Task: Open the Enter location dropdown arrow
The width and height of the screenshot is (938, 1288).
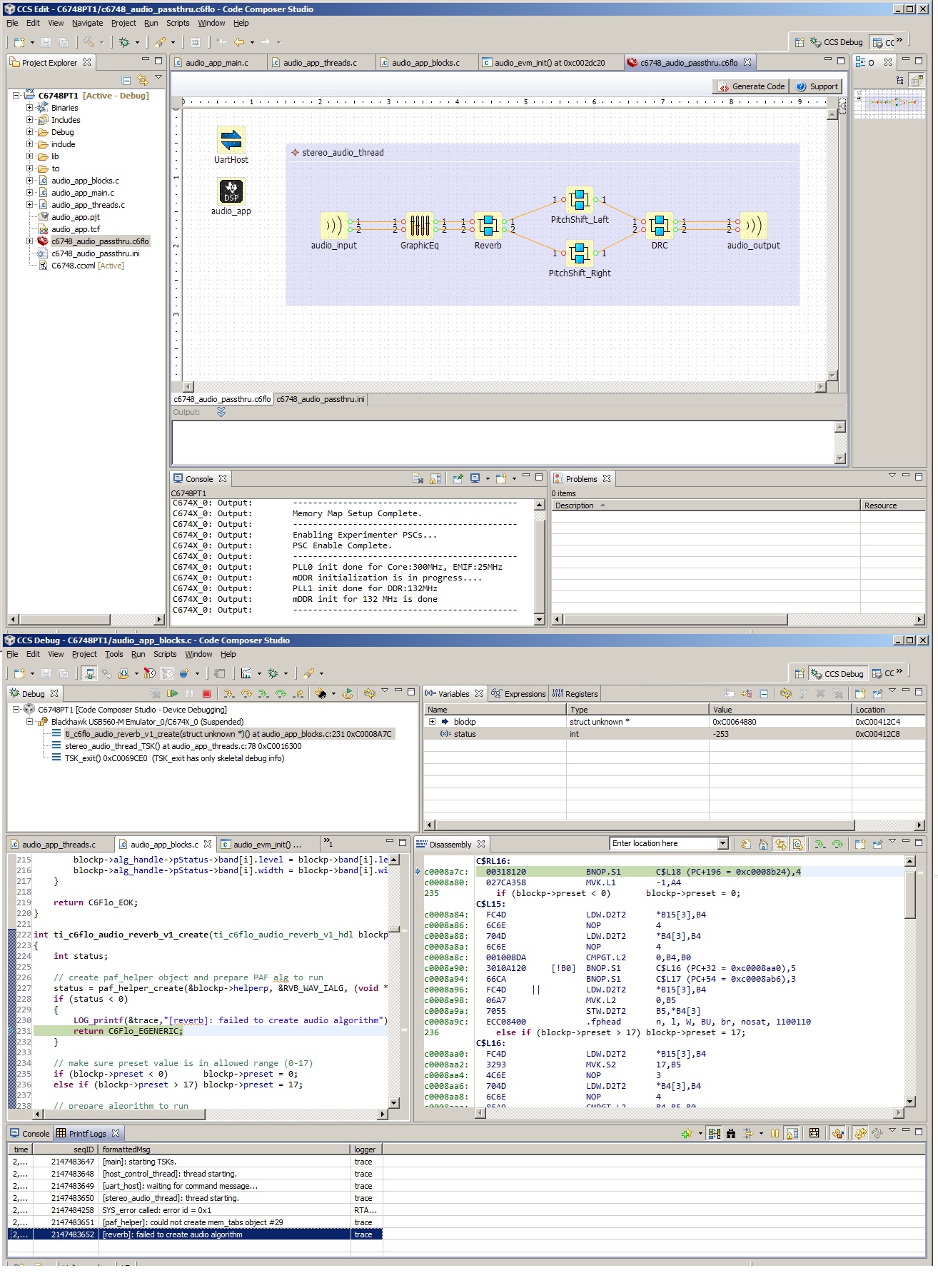Action: point(722,844)
